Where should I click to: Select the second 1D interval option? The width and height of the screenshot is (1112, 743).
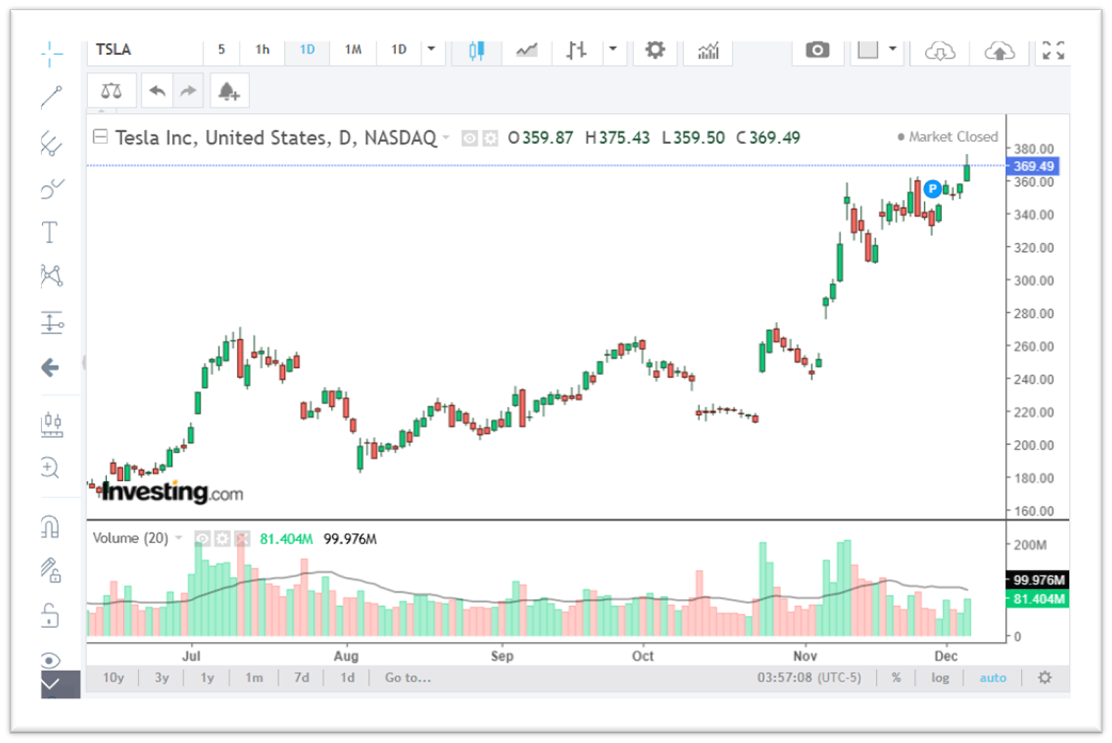pos(399,50)
